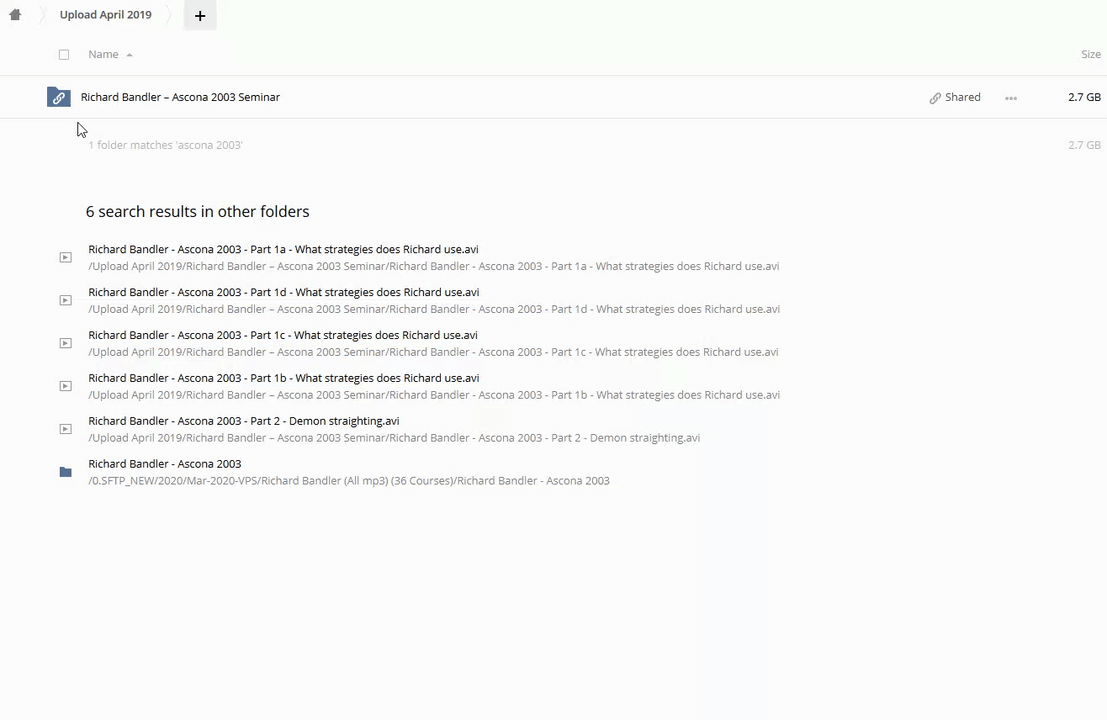Open Part 2 Demon straighting video result

click(243, 421)
